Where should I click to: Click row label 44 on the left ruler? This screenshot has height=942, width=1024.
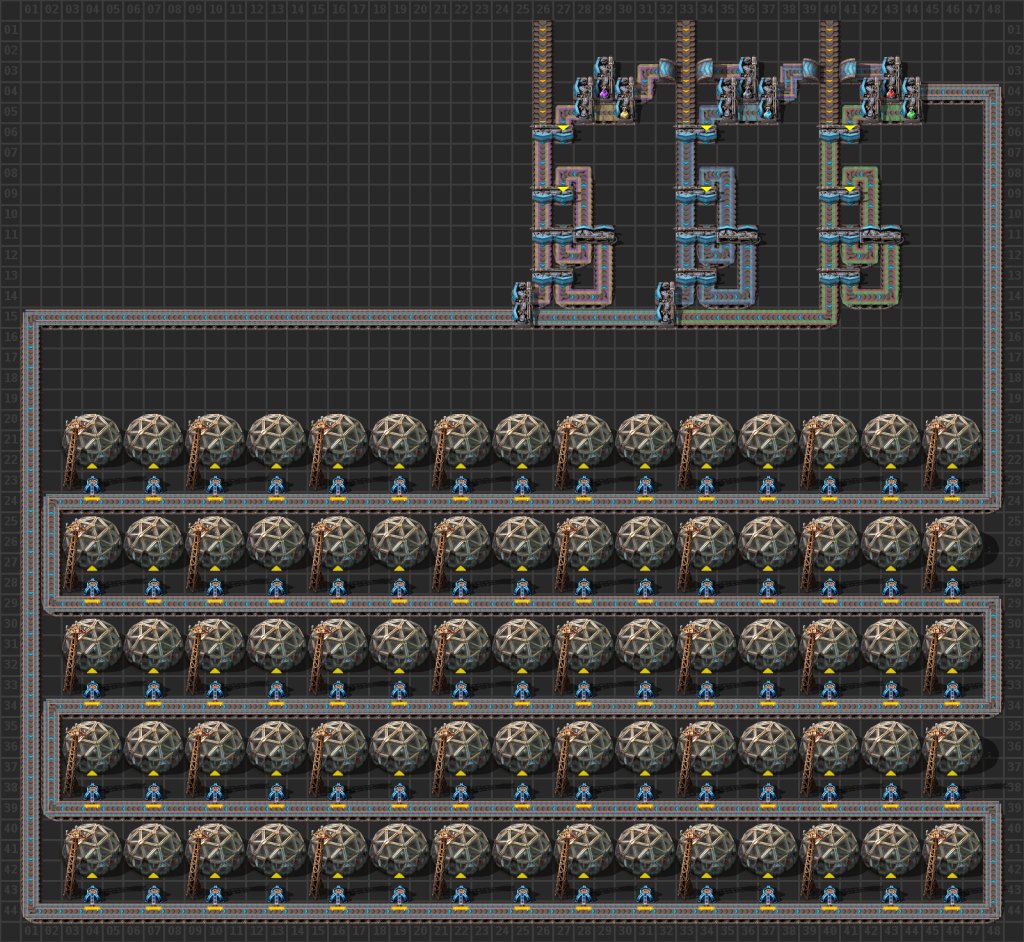(x=10, y=910)
